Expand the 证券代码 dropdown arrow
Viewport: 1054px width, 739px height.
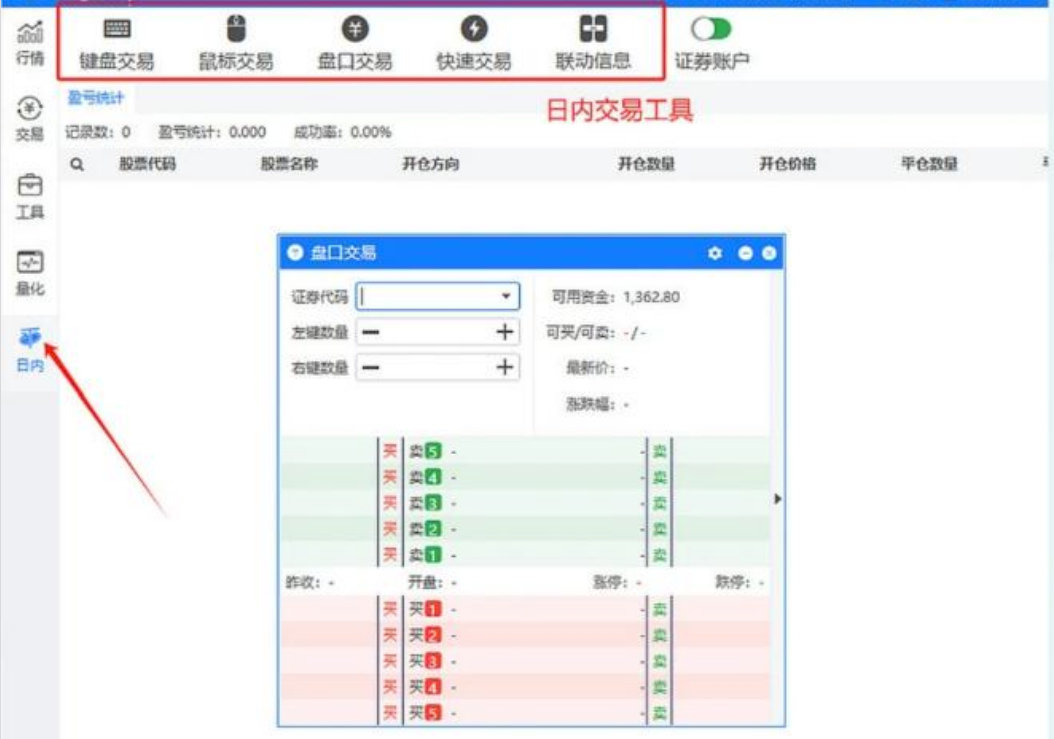pyautogui.click(x=505, y=297)
